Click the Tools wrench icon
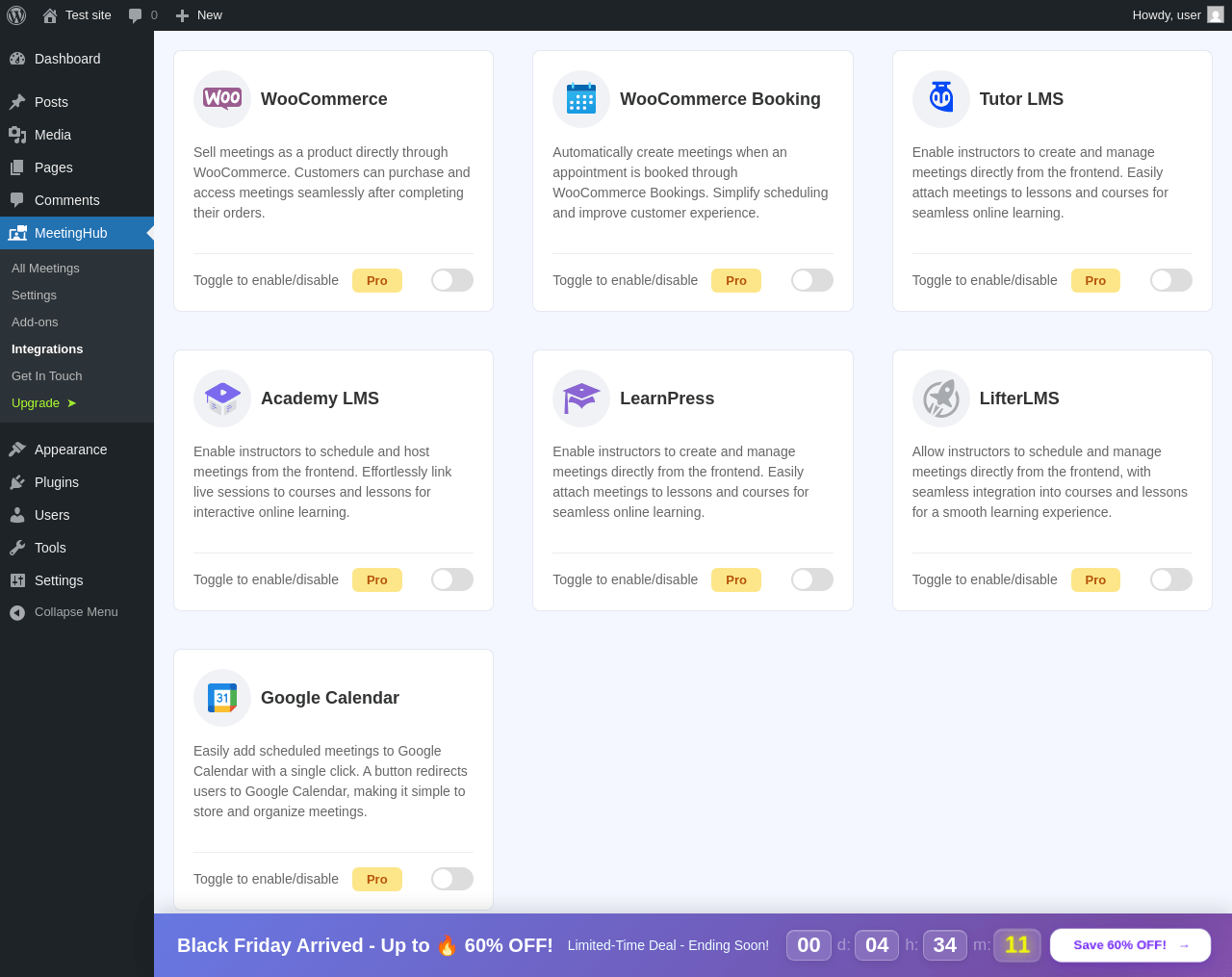This screenshot has height=977, width=1232. tap(17, 548)
